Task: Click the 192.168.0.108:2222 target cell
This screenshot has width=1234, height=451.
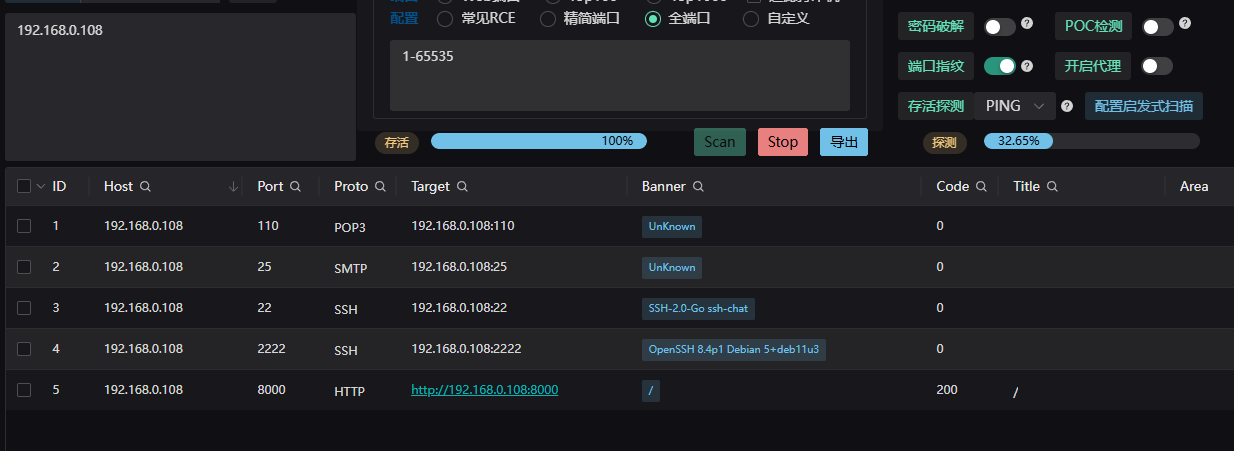Action: pos(466,349)
